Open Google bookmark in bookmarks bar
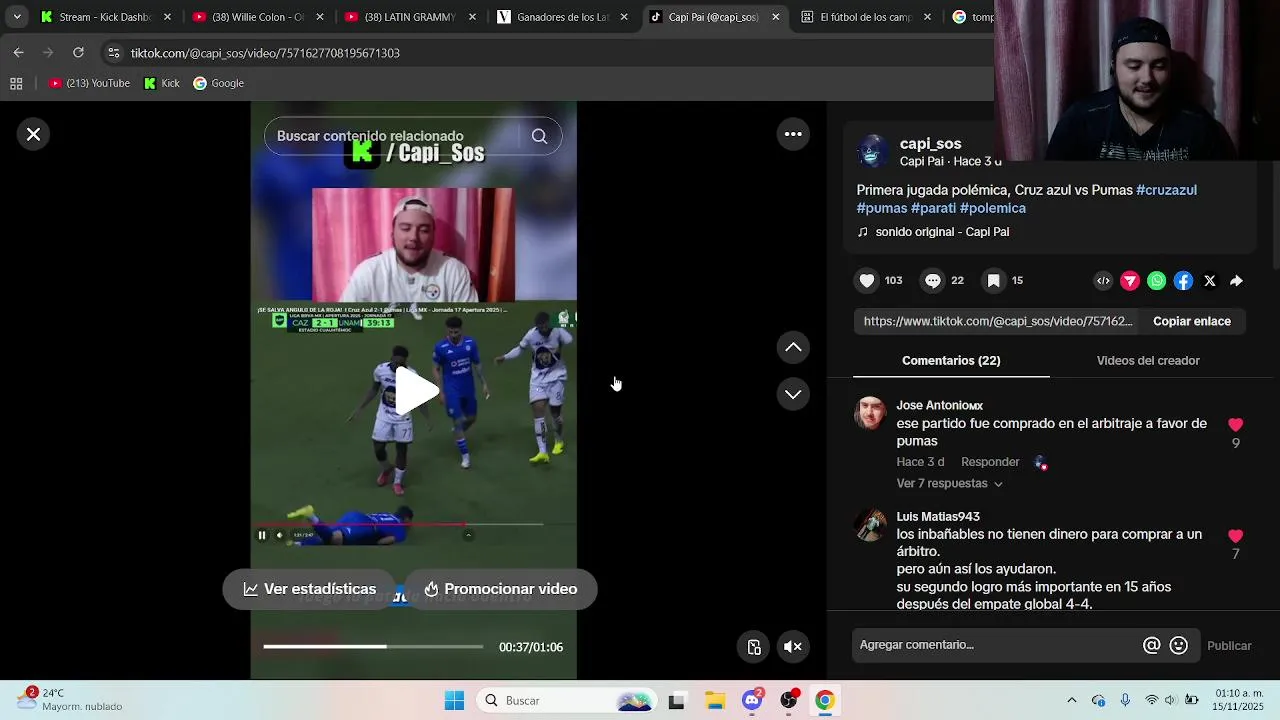Viewport: 1280px width, 720px height. pyautogui.click(x=218, y=84)
